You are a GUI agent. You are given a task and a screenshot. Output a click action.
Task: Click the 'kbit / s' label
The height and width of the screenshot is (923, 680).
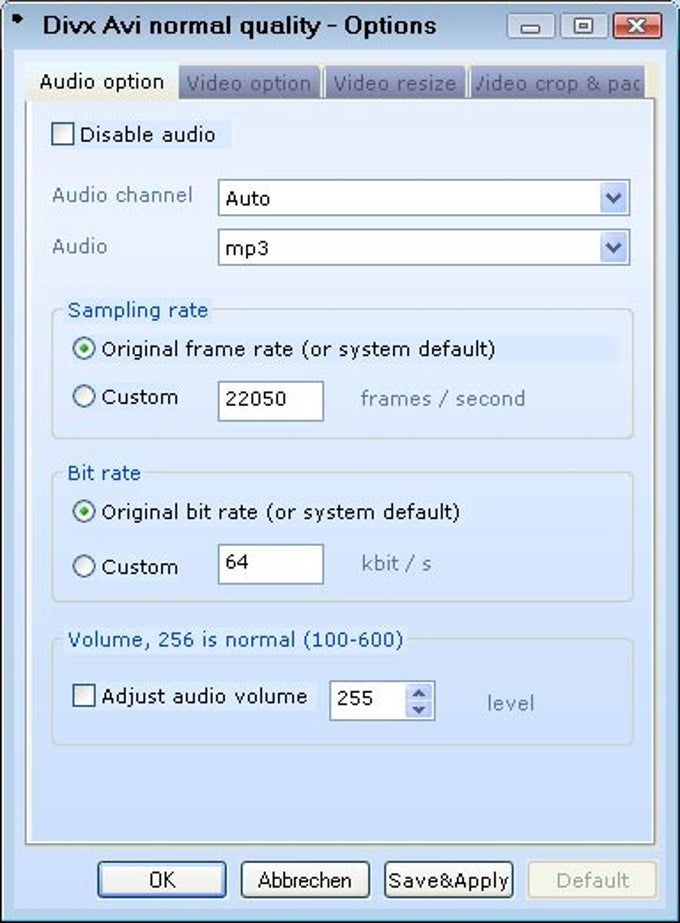pos(396,563)
